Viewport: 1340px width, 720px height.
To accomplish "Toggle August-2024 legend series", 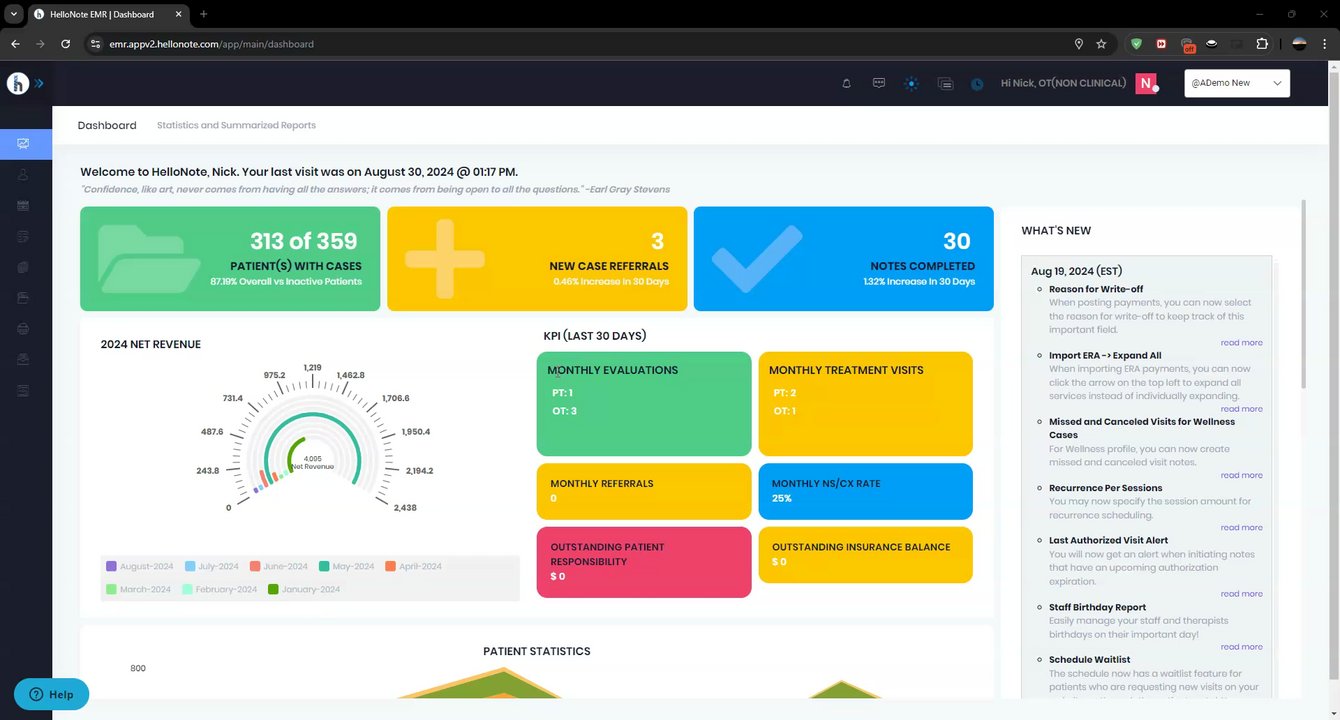I will click(139, 566).
